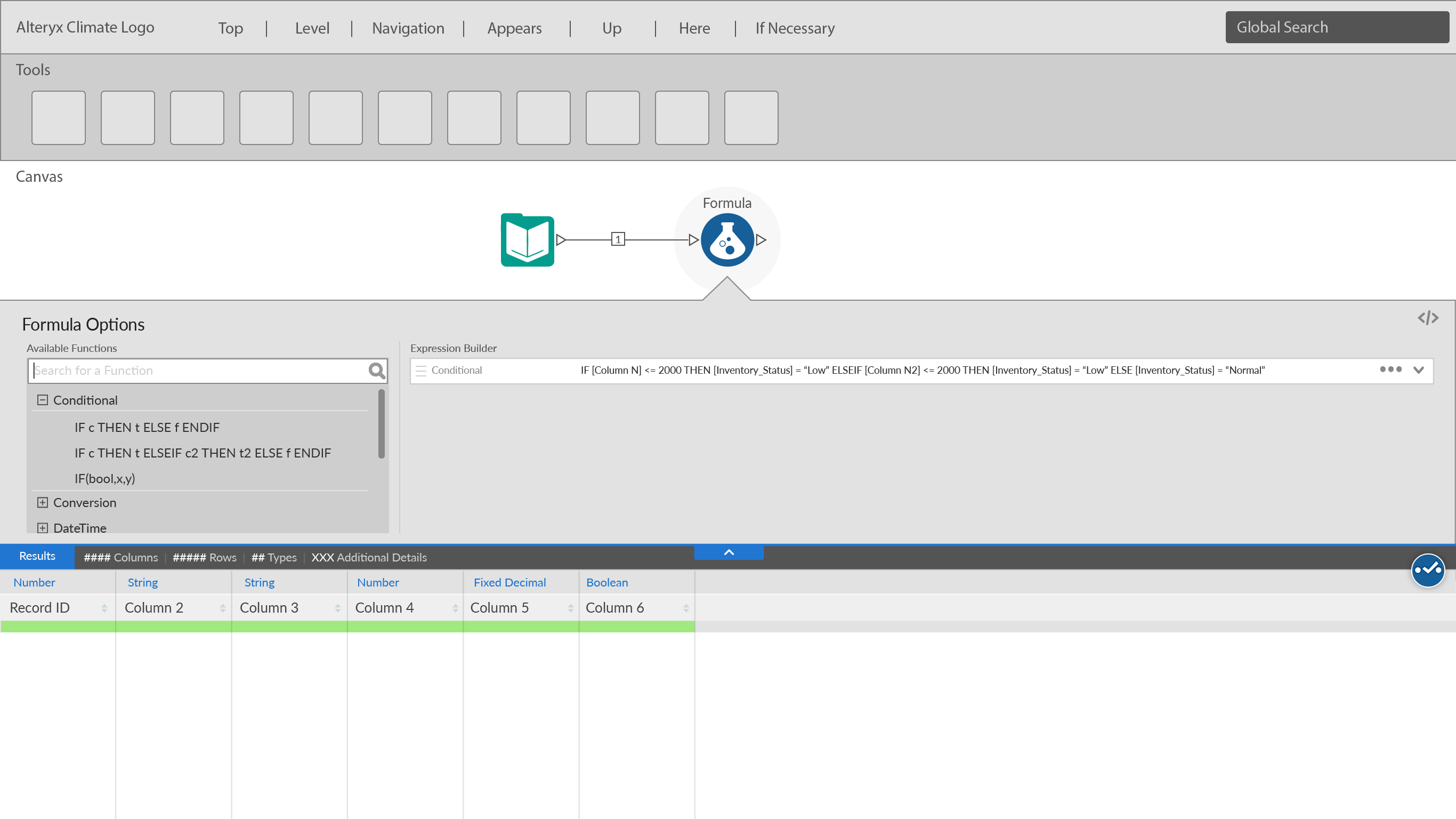The image size is (1456, 819).
Task: Click the drag handle beside Conditional expression
Action: point(420,371)
